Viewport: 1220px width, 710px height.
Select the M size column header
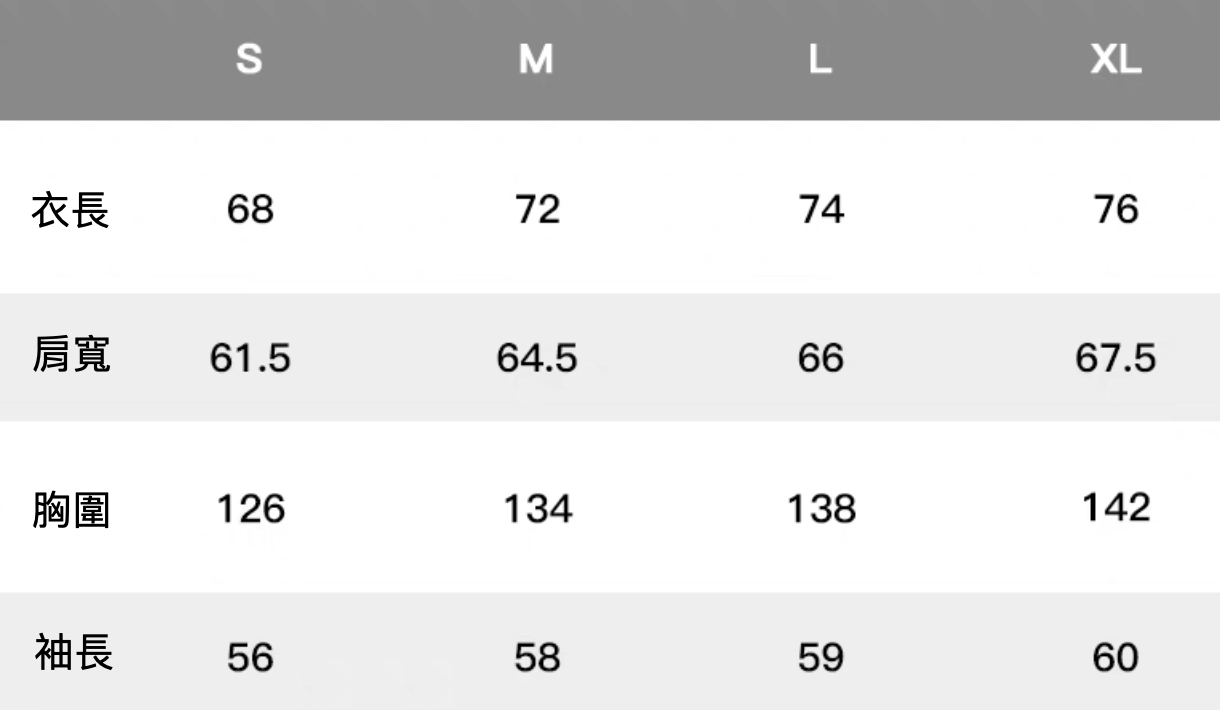(536, 60)
